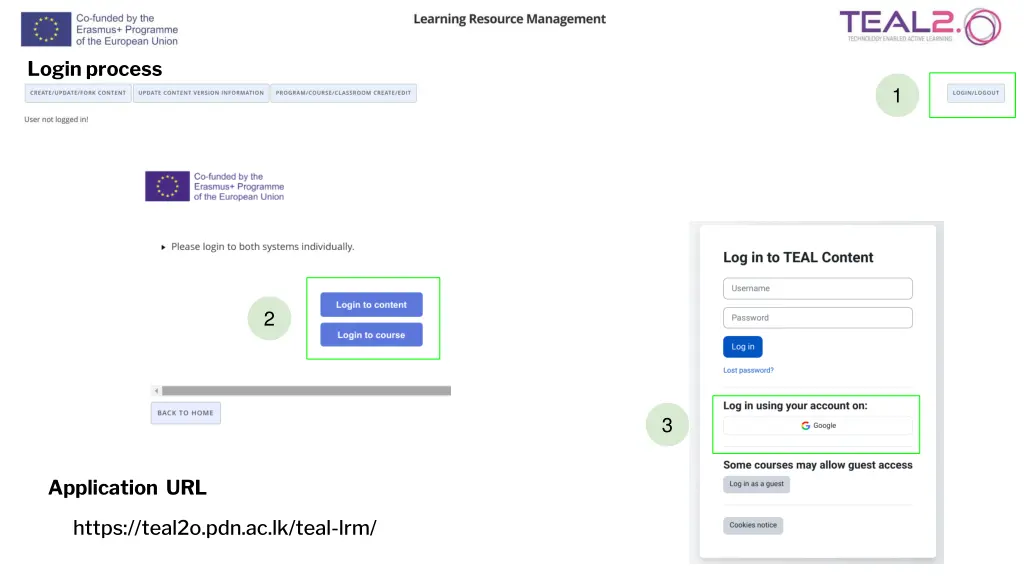Viewport: 1024px width, 576px height.
Task: Click the 'User not logged in!' text
Action: click(x=56, y=120)
